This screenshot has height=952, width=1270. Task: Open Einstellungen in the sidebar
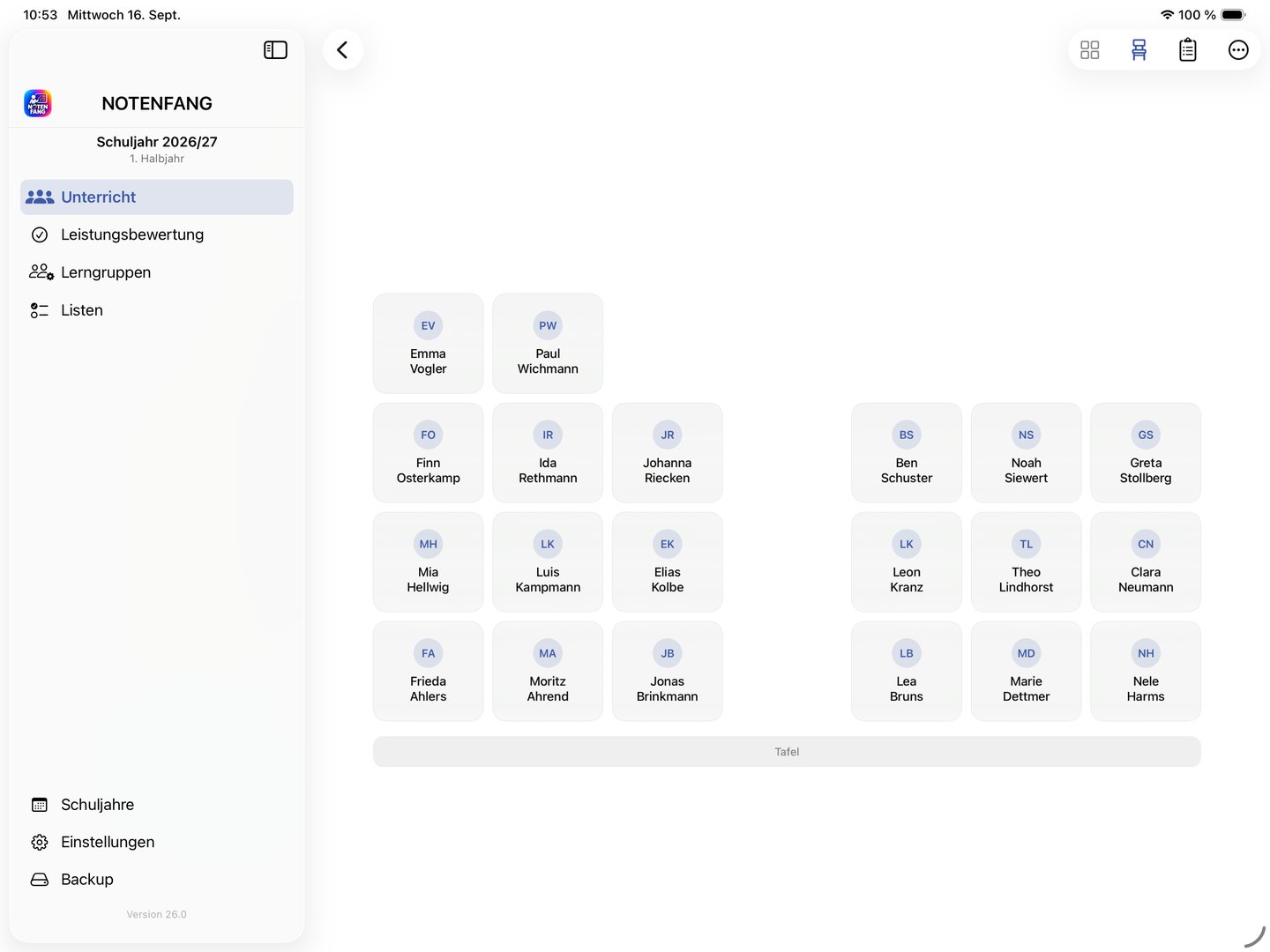[x=157, y=842]
